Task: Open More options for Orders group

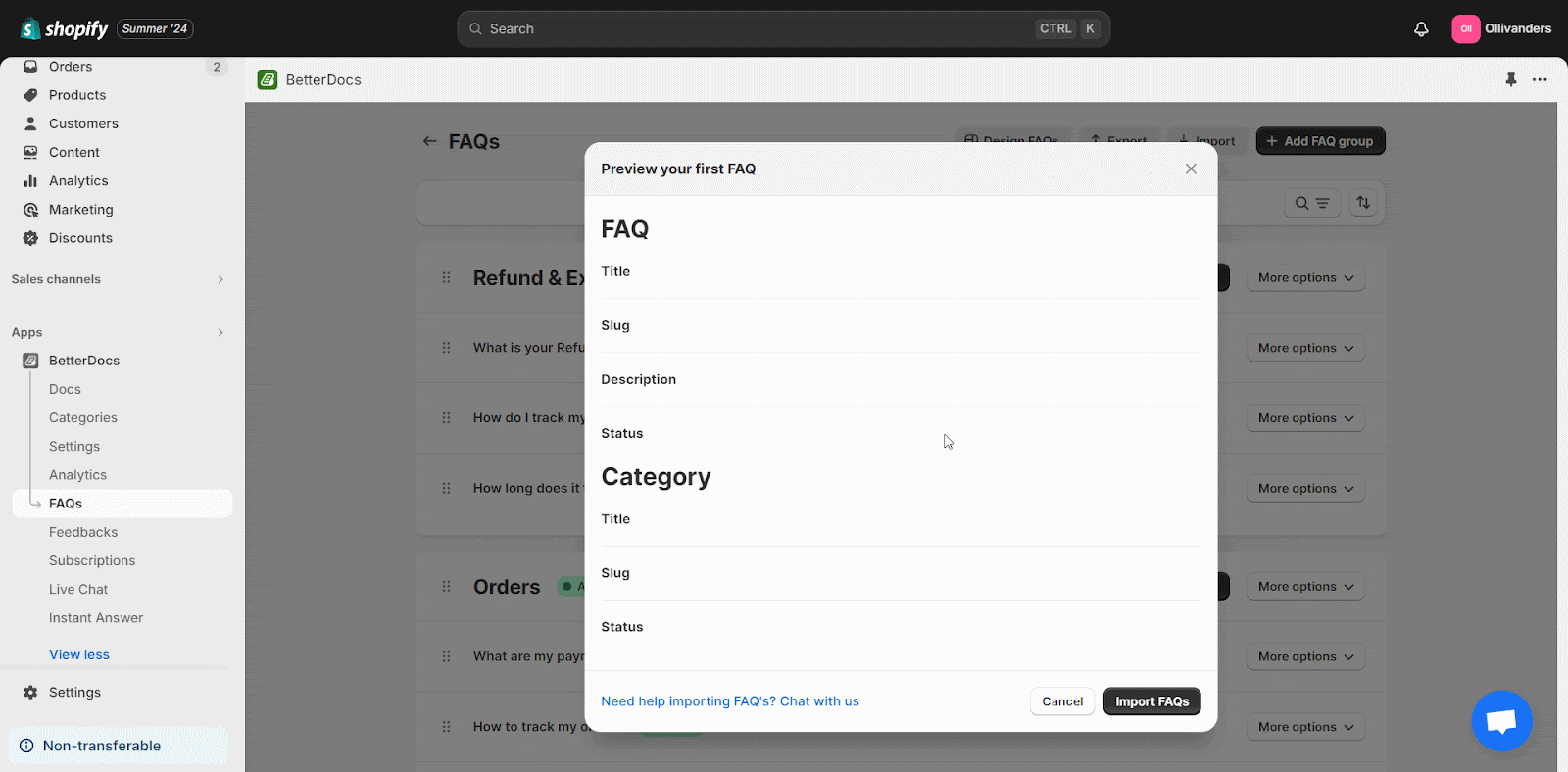Action: (1305, 587)
